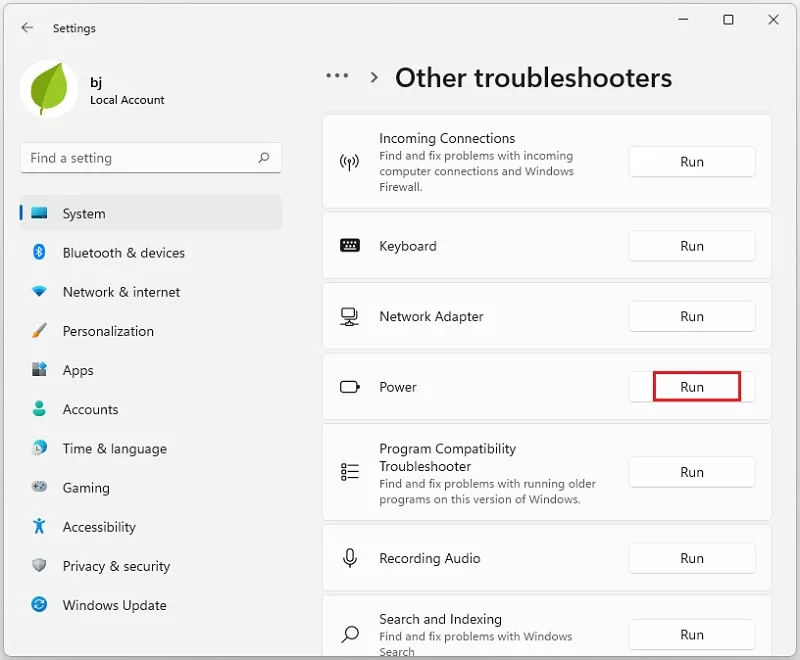Open Bluetooth & devices settings

(151, 252)
